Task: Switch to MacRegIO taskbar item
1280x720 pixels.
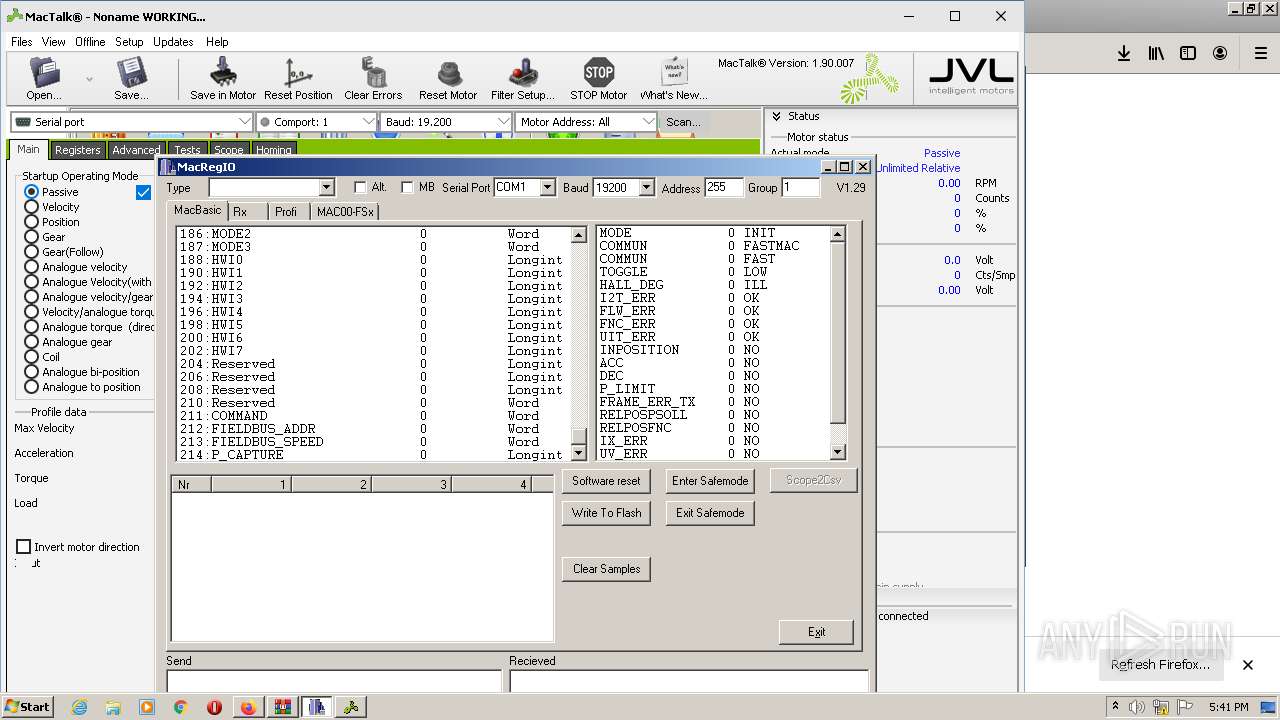Action: (x=317, y=707)
